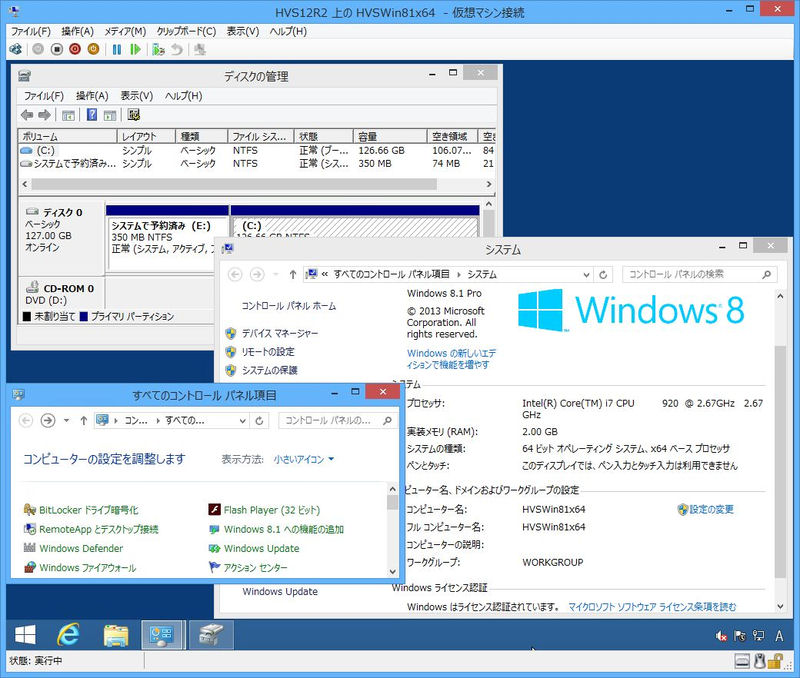Open recent locations dropdown in System window

(x=276, y=274)
